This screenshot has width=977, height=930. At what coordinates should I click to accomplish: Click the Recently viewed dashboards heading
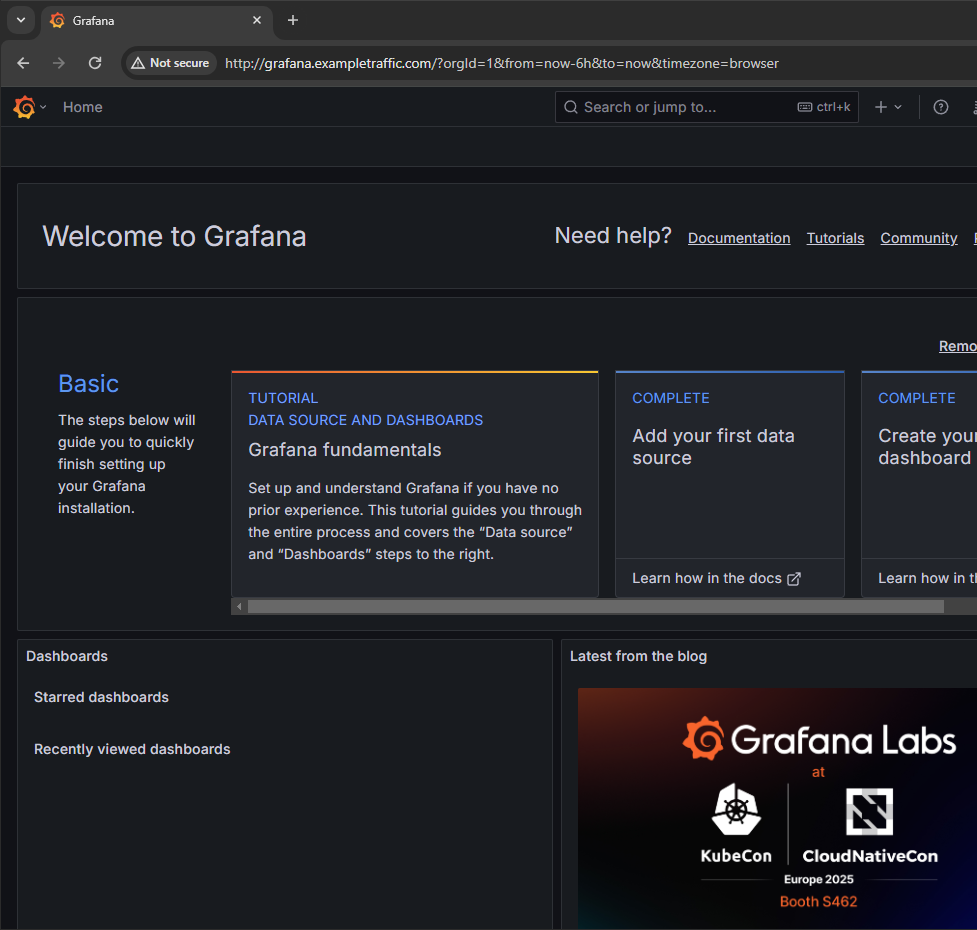(x=132, y=749)
